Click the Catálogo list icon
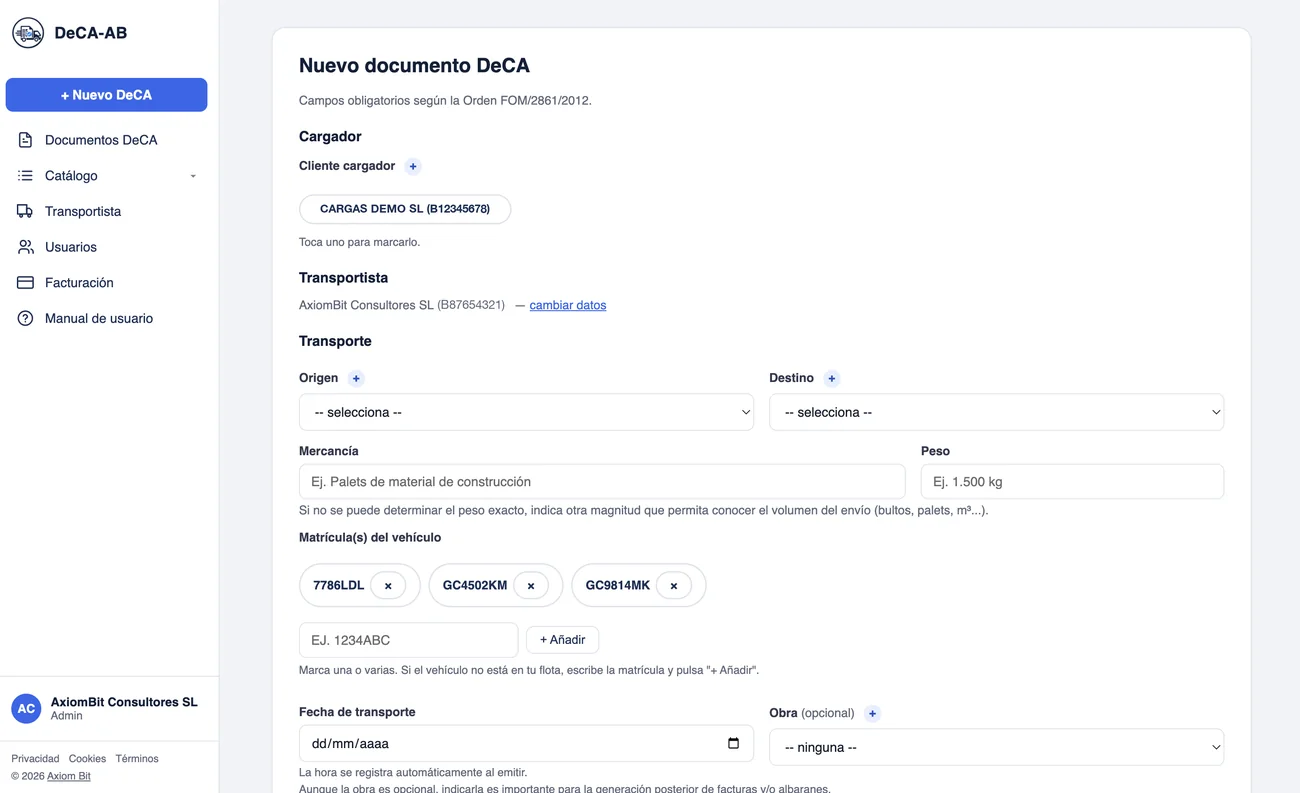The height and width of the screenshot is (793, 1300). coord(25,176)
